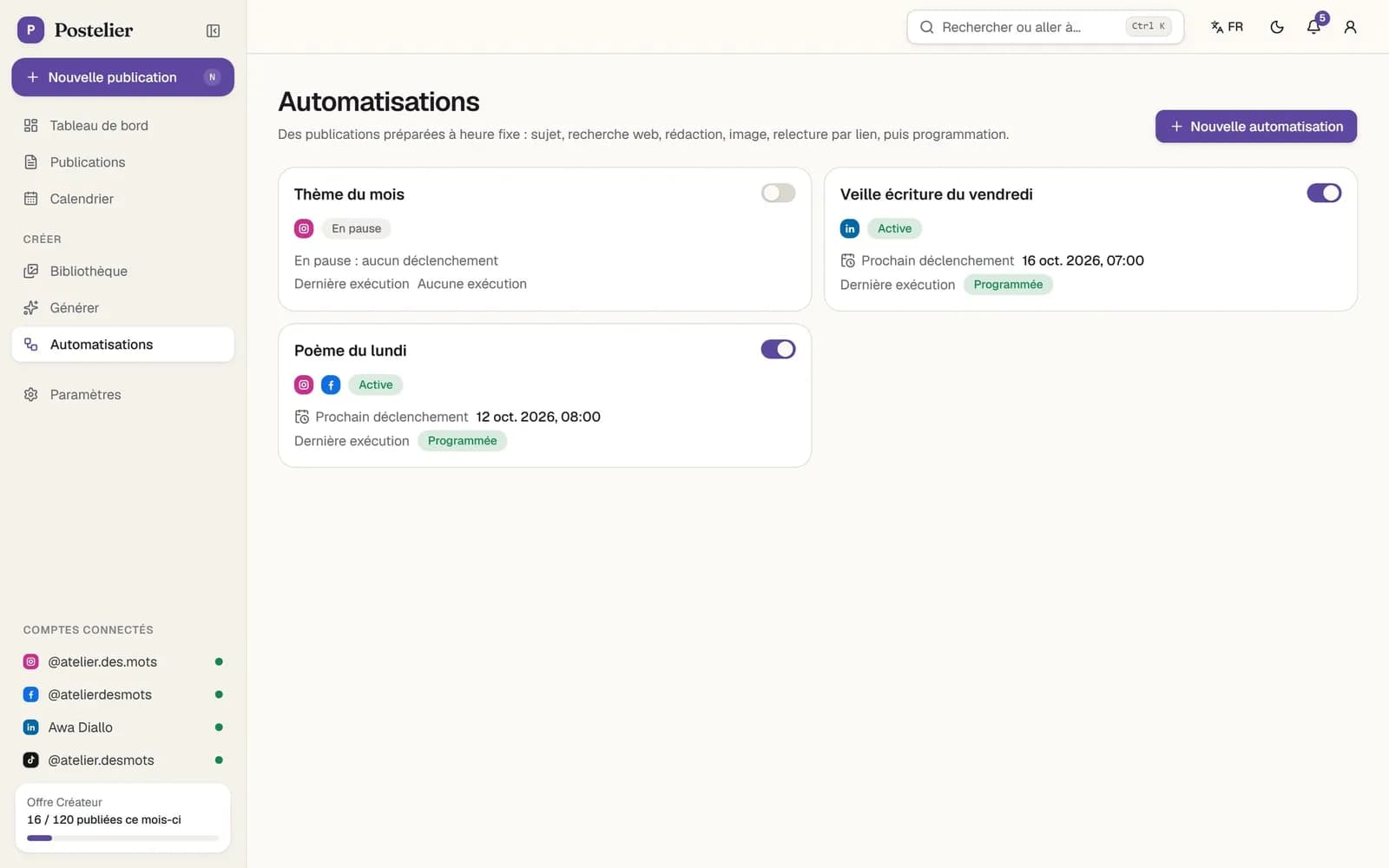Go to Publications
1389x868 pixels.
point(122,162)
